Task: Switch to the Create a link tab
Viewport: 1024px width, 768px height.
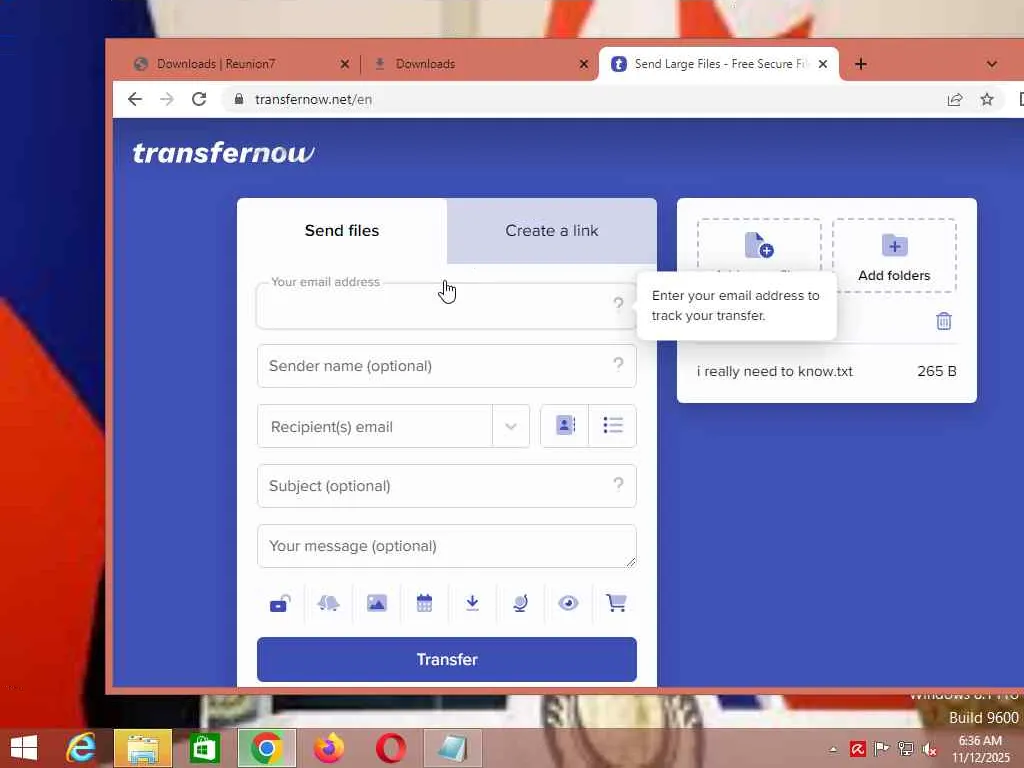Action: pos(552,231)
